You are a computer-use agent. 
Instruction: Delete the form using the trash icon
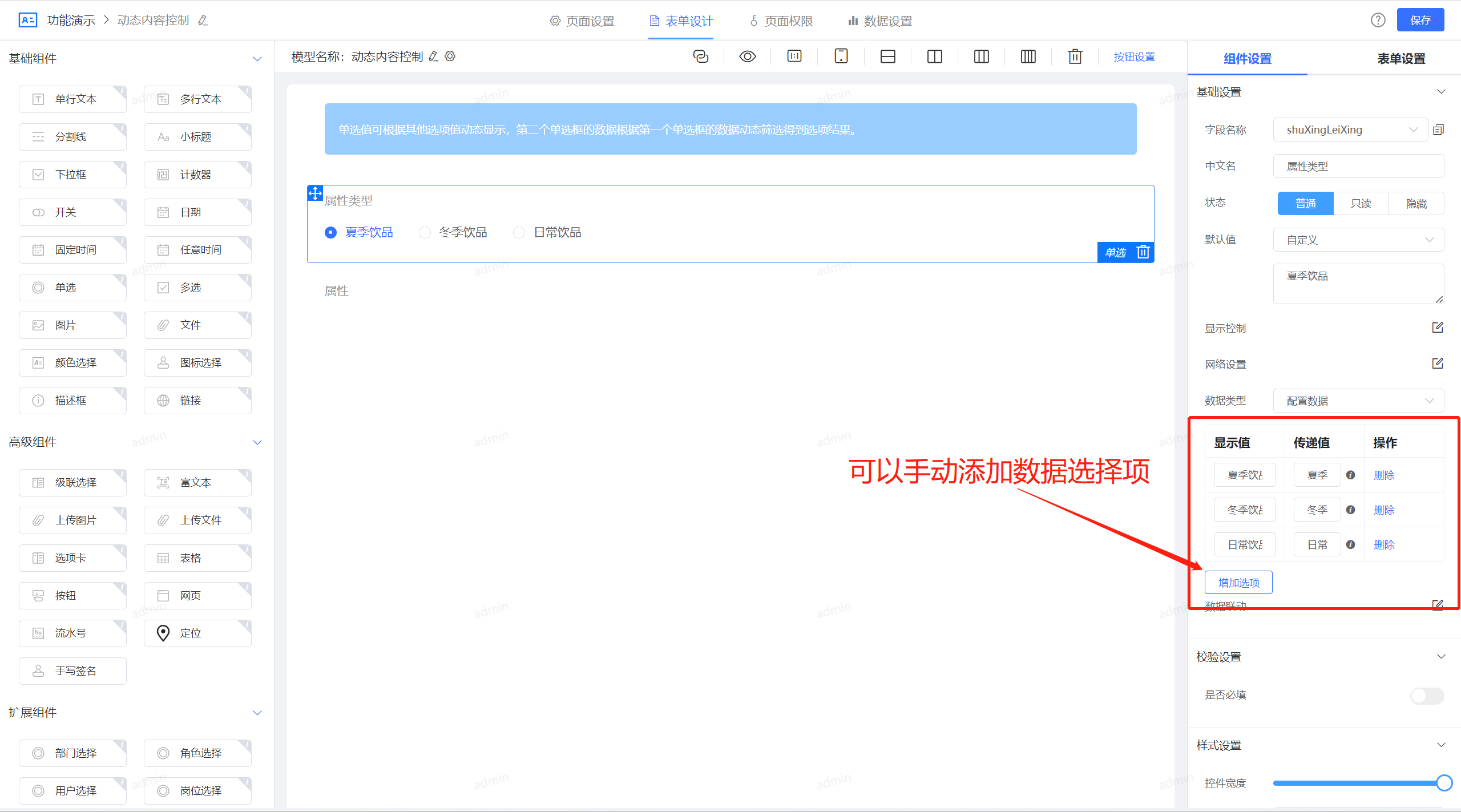[1074, 56]
